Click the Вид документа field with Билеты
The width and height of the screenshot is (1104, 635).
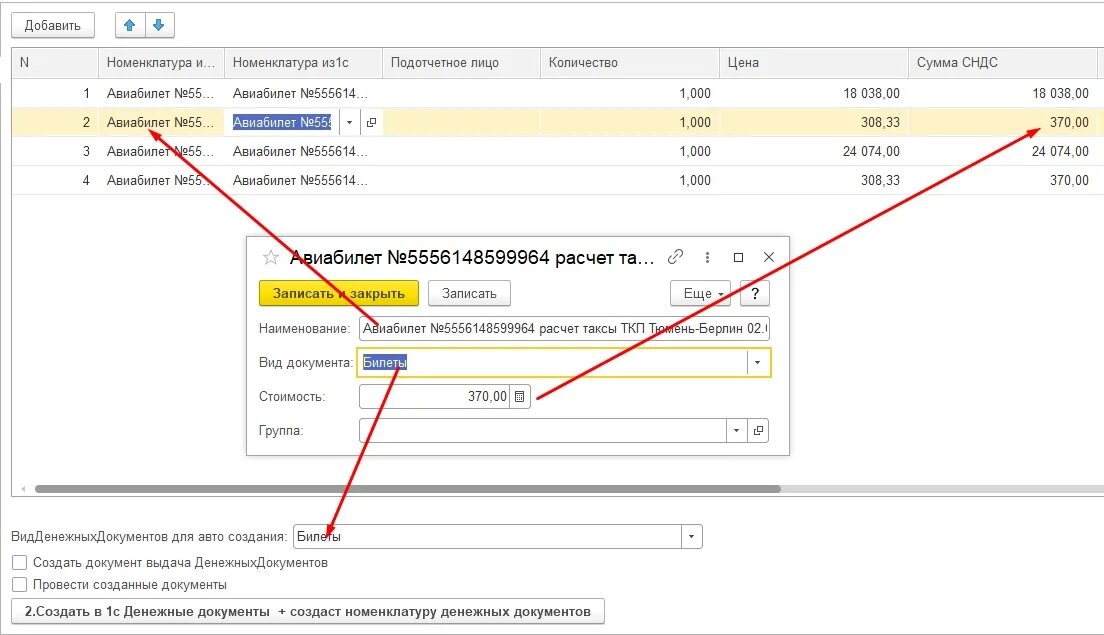click(x=553, y=363)
